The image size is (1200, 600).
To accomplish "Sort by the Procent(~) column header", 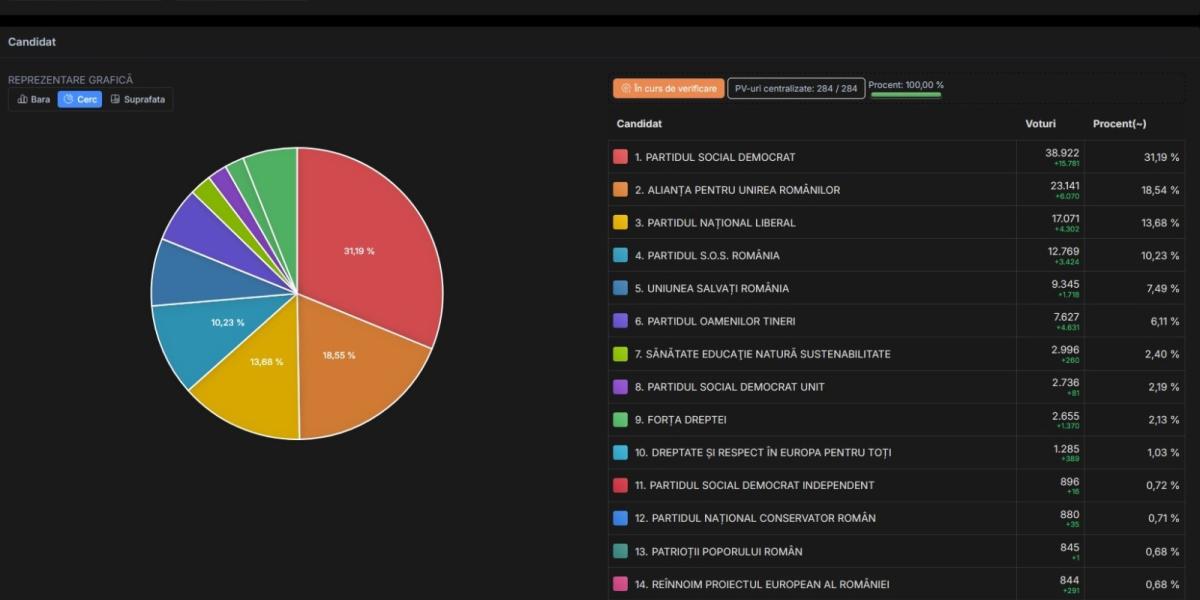I will pos(1119,123).
